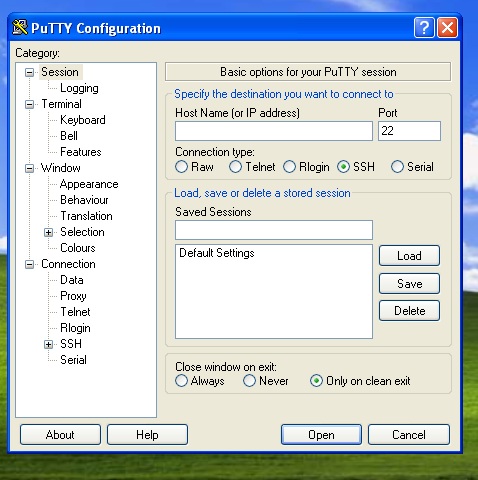Click the question mark help button
478x480 pixels.
(x=424, y=28)
